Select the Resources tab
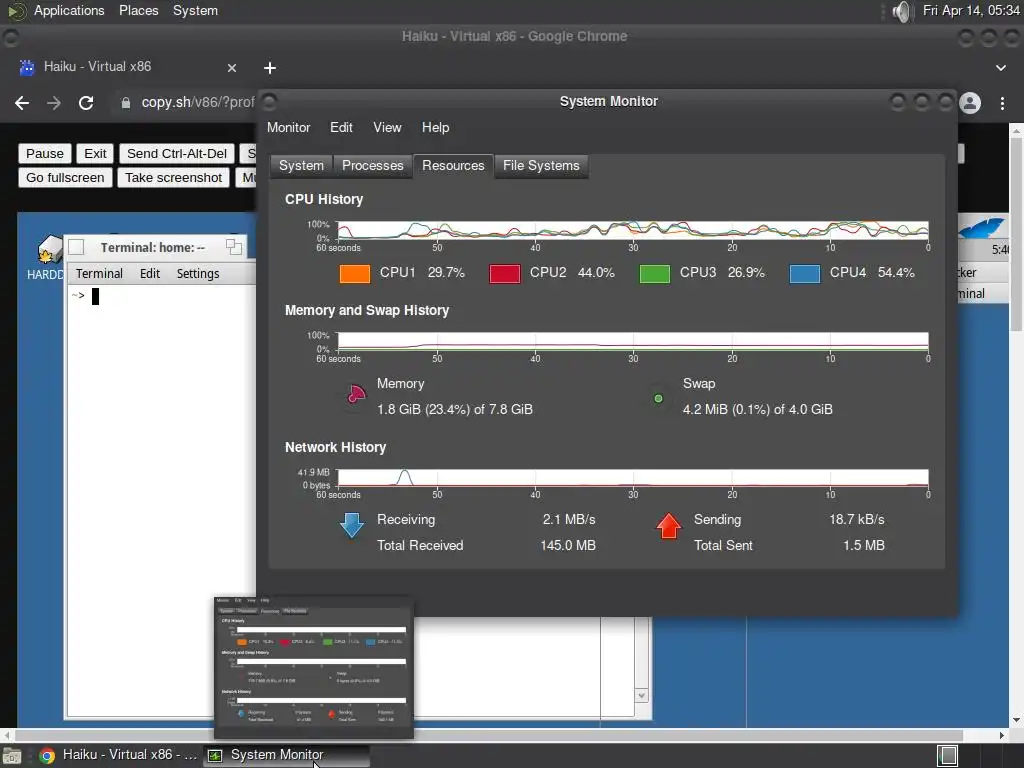 tap(453, 165)
